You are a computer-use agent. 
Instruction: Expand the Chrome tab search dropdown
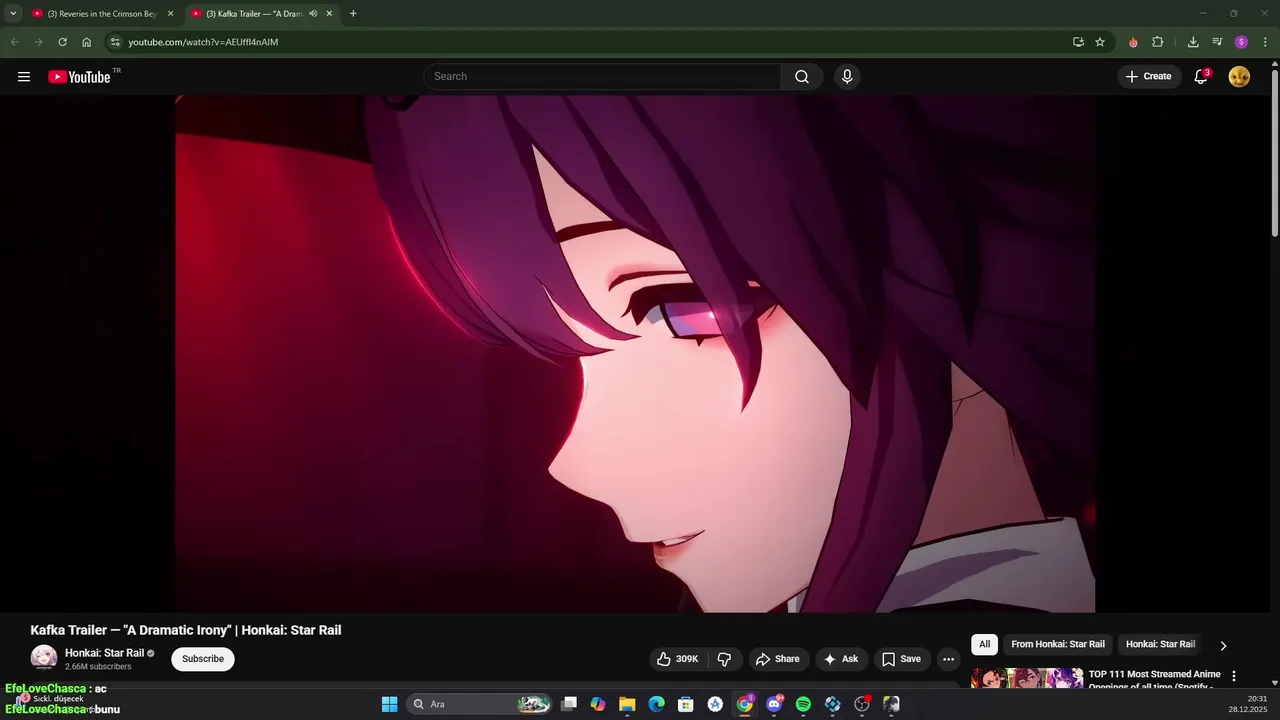(13, 14)
